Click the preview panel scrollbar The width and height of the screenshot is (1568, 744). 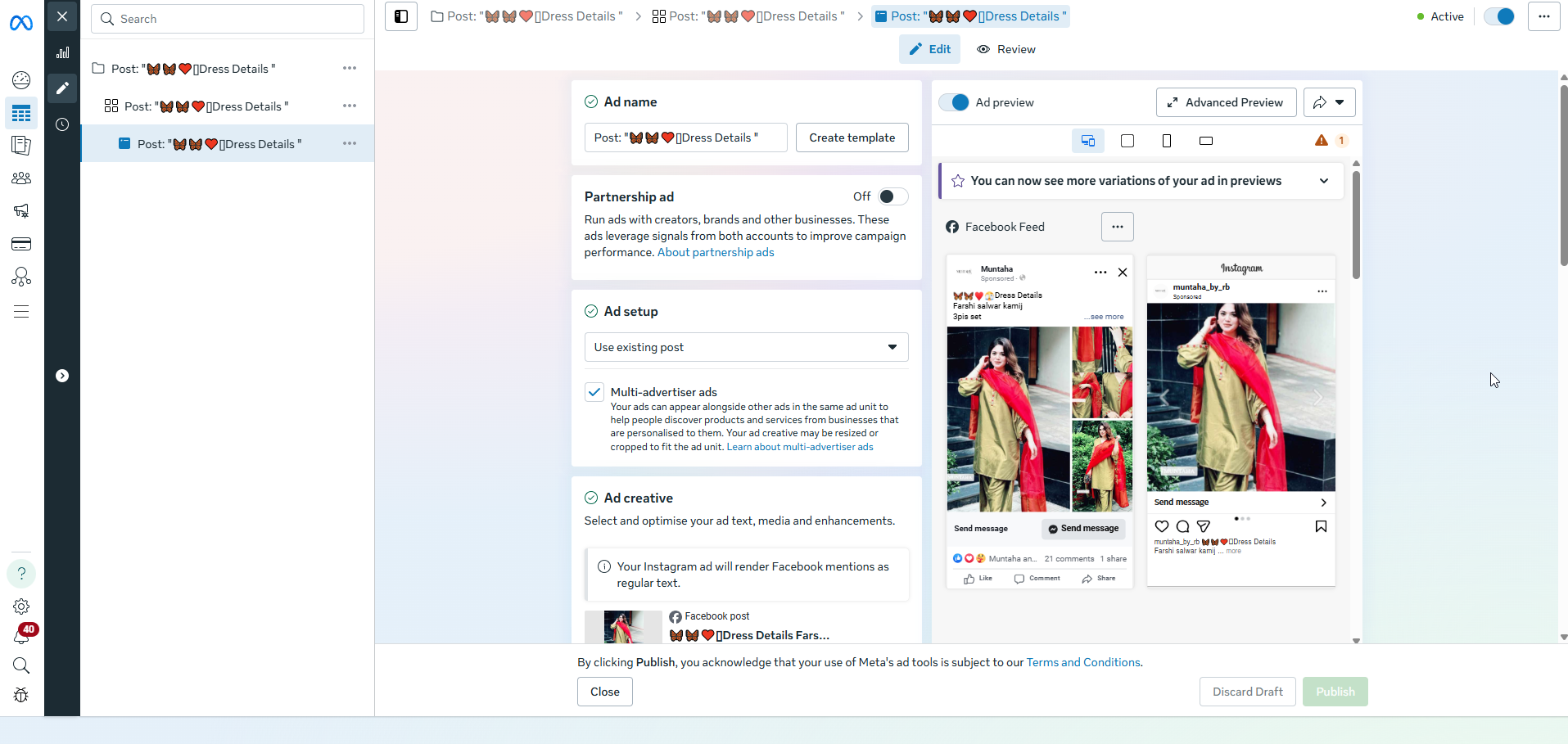(x=1356, y=225)
